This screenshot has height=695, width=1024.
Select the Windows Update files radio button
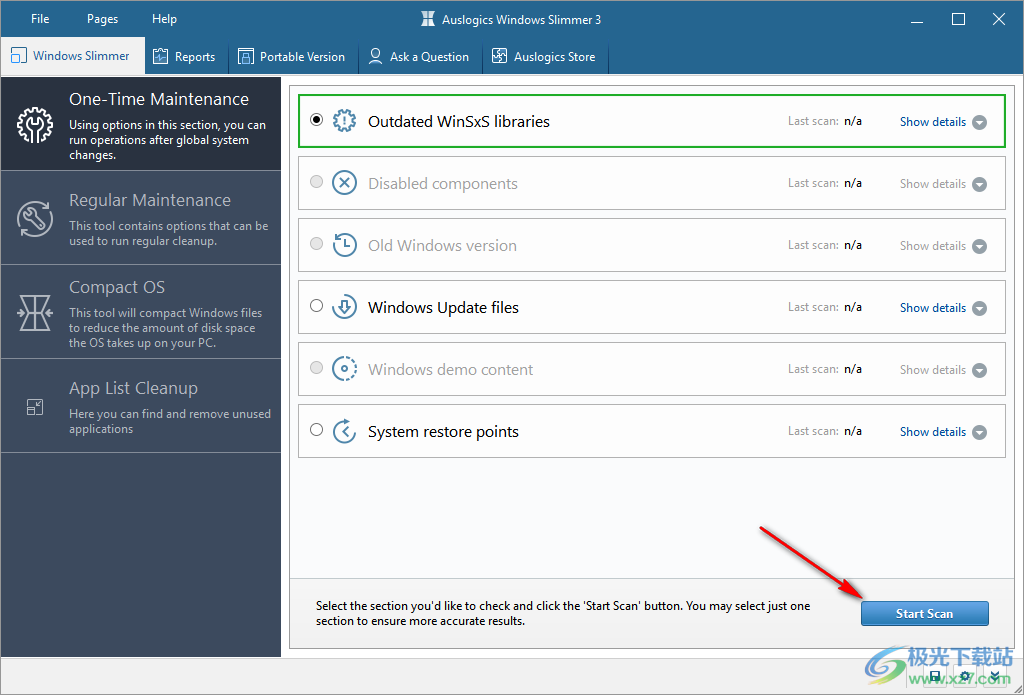[317, 306]
